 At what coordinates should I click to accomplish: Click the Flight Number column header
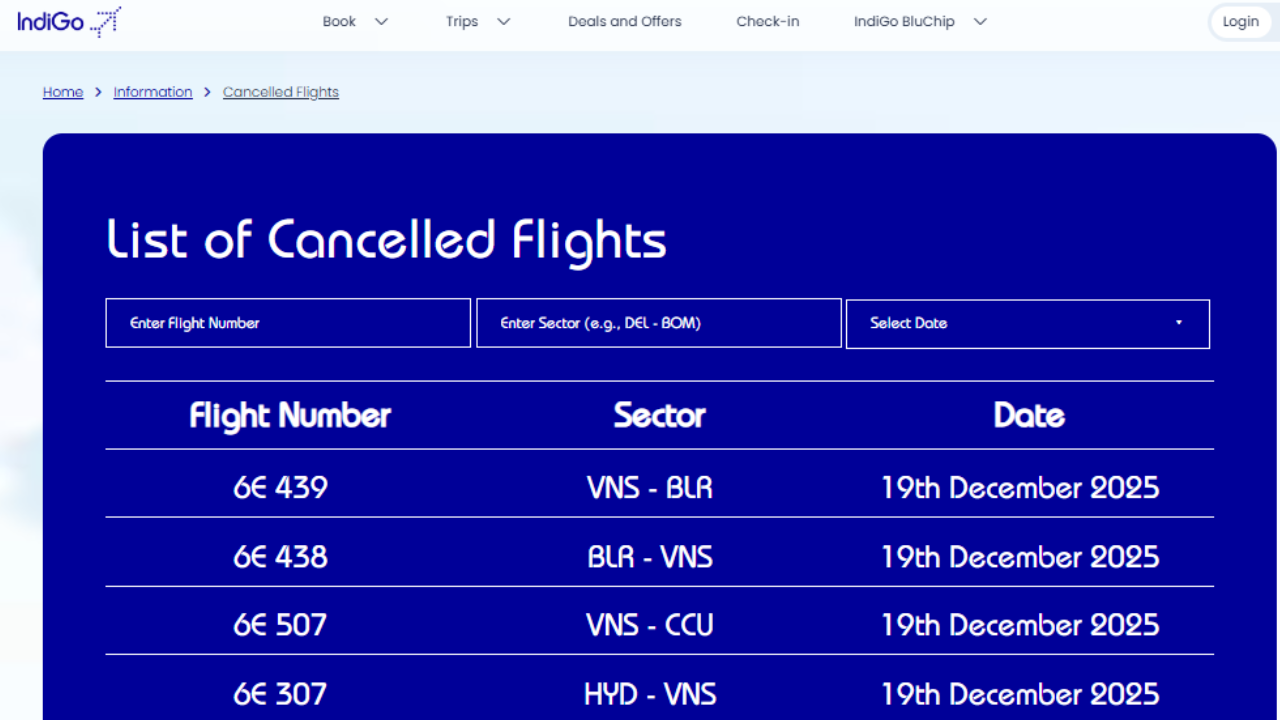click(x=290, y=416)
